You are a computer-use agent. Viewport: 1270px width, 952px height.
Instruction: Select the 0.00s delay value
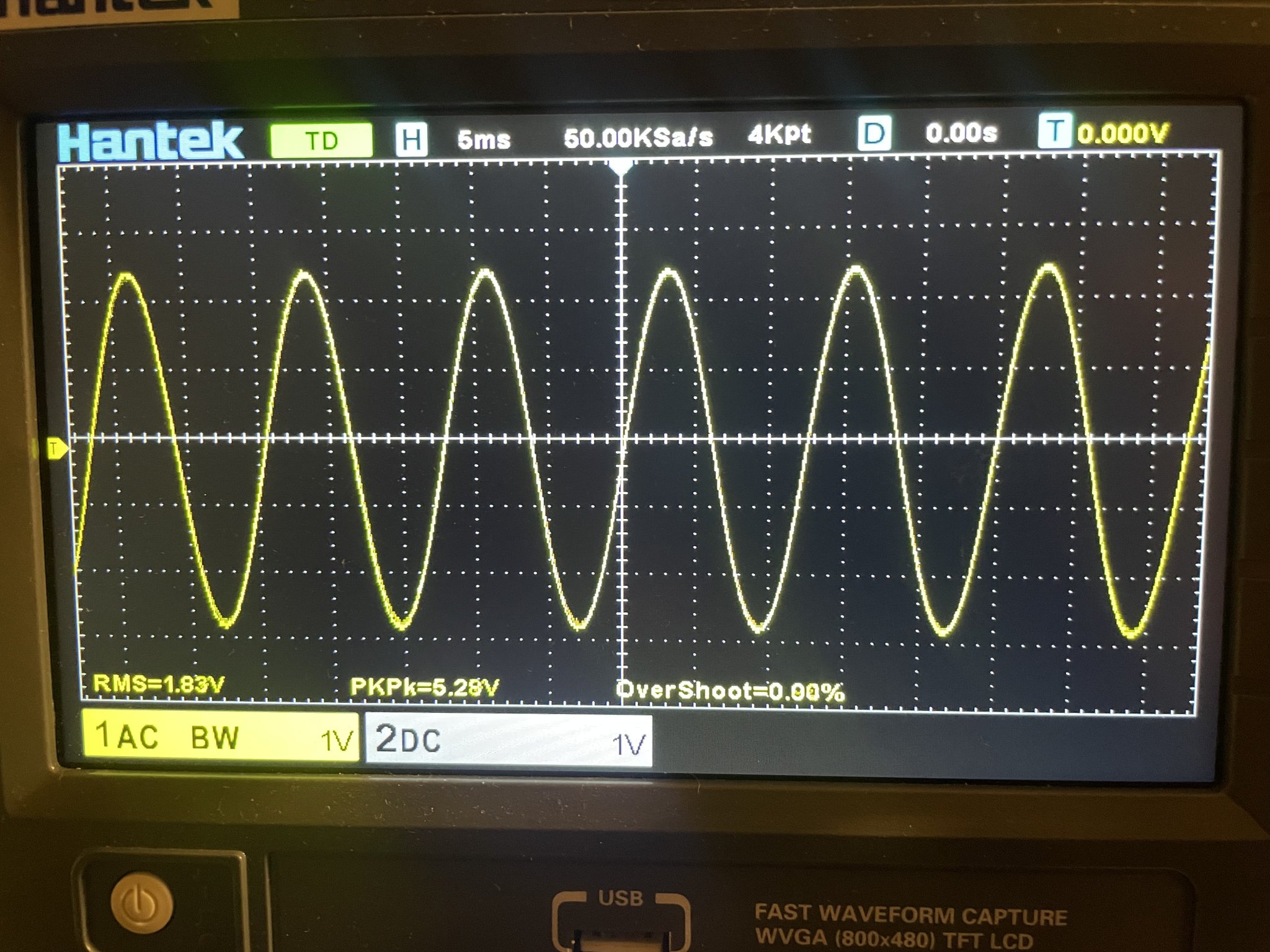[961, 133]
